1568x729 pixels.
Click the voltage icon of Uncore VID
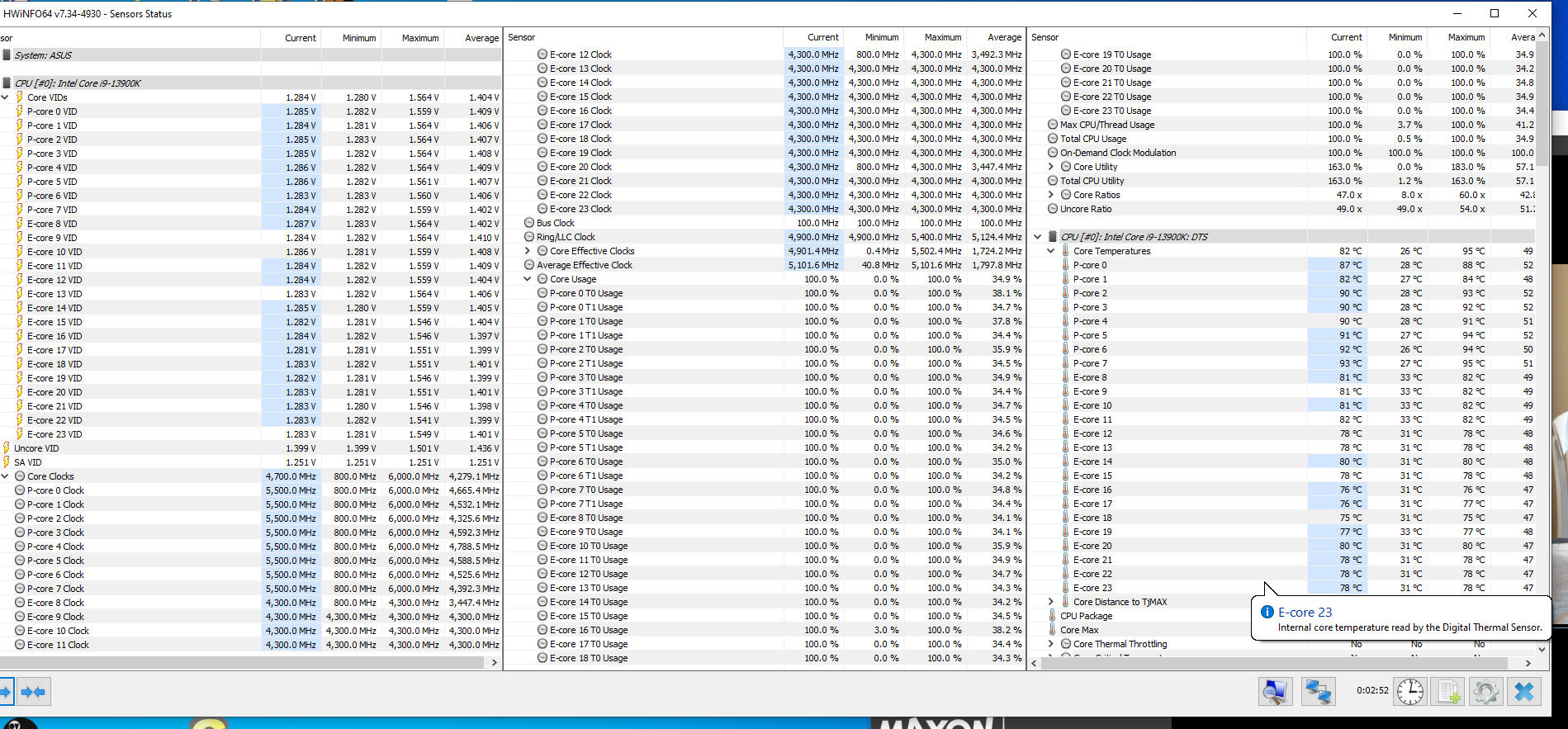7,448
